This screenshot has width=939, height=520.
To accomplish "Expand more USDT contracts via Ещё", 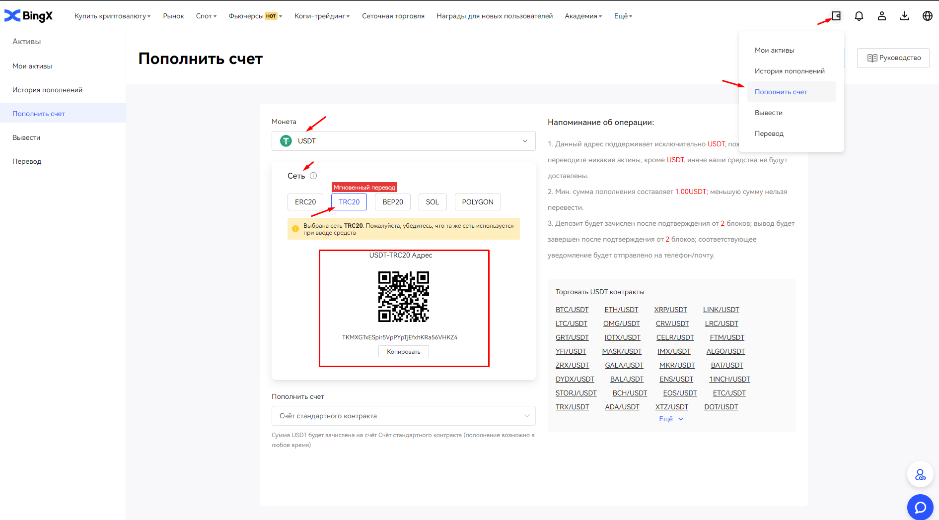I will [671, 419].
